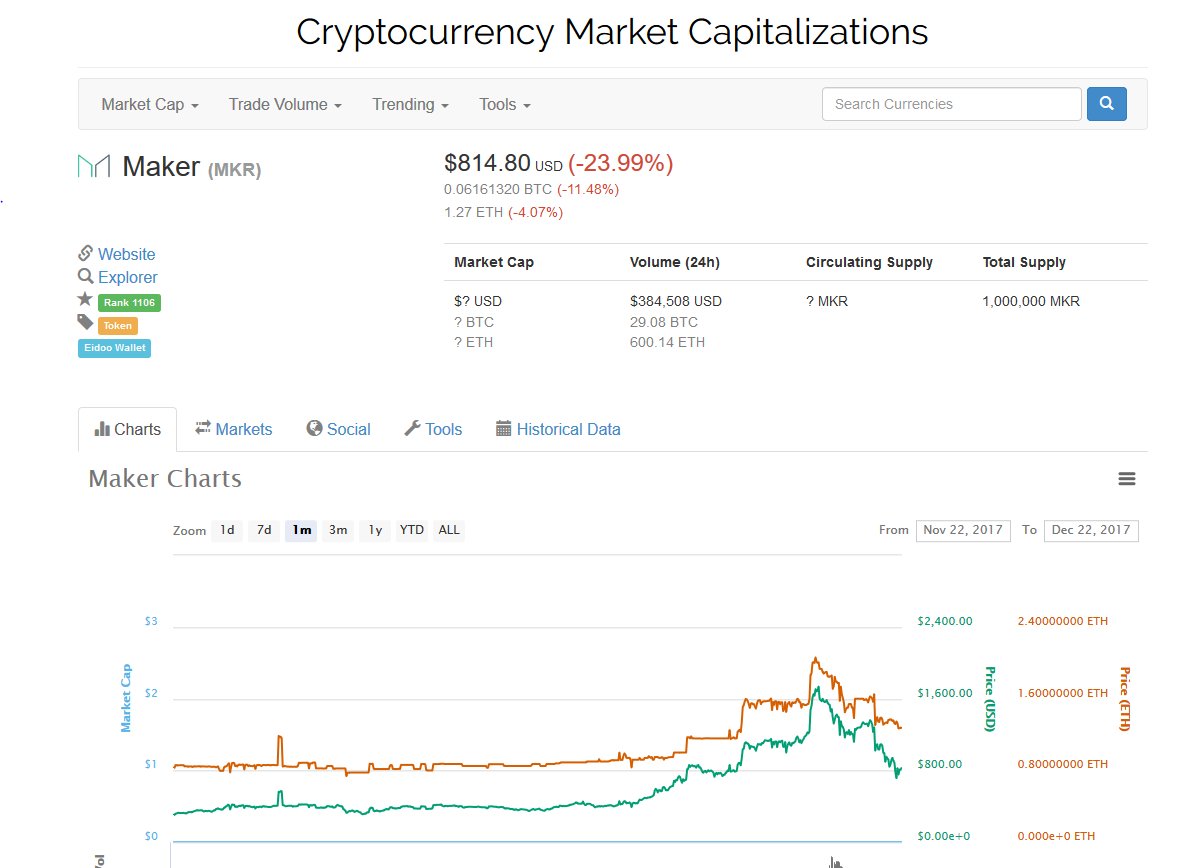Click the 1.60000000 ETH axis label
Image resolution: width=1185 pixels, height=868 pixels.
tap(1063, 693)
